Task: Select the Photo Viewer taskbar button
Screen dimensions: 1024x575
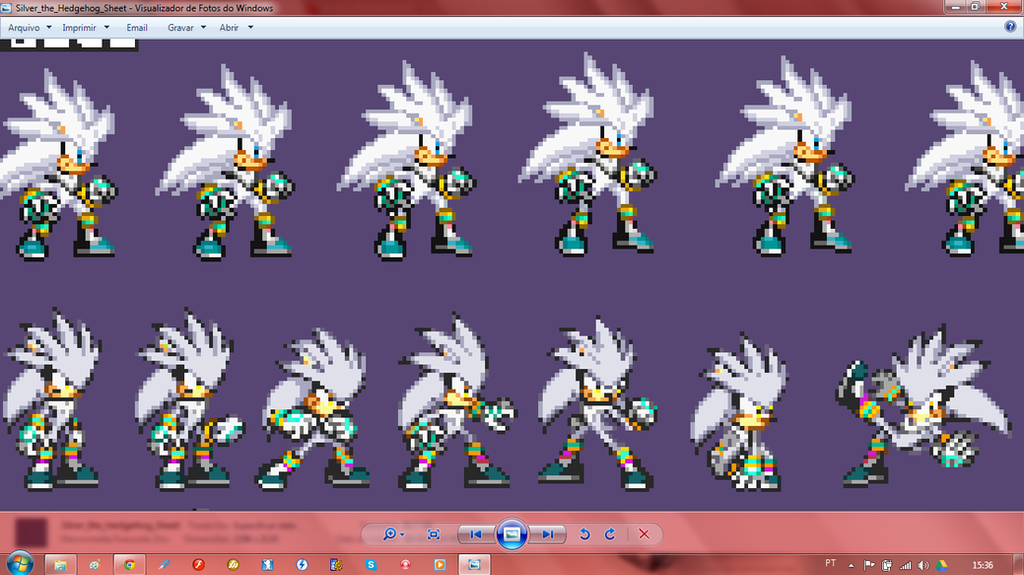Action: pyautogui.click(x=474, y=565)
